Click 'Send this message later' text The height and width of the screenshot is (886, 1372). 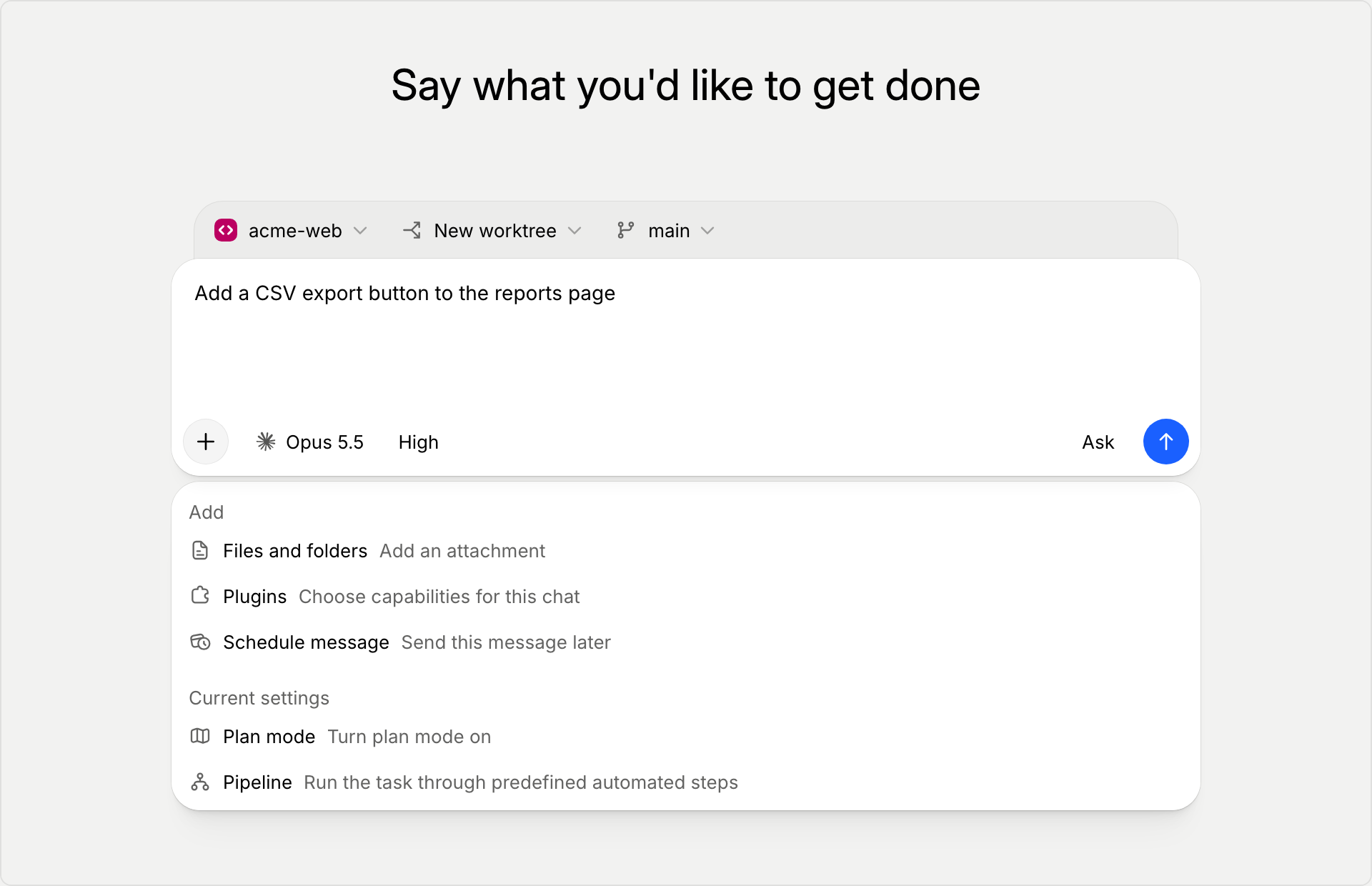pos(506,642)
